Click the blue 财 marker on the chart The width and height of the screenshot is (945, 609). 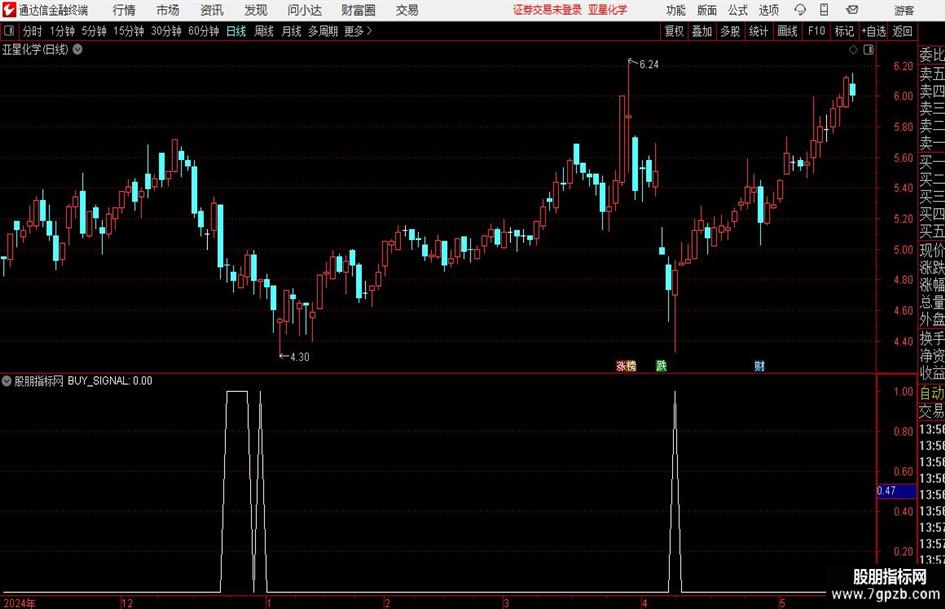pyautogui.click(x=759, y=365)
